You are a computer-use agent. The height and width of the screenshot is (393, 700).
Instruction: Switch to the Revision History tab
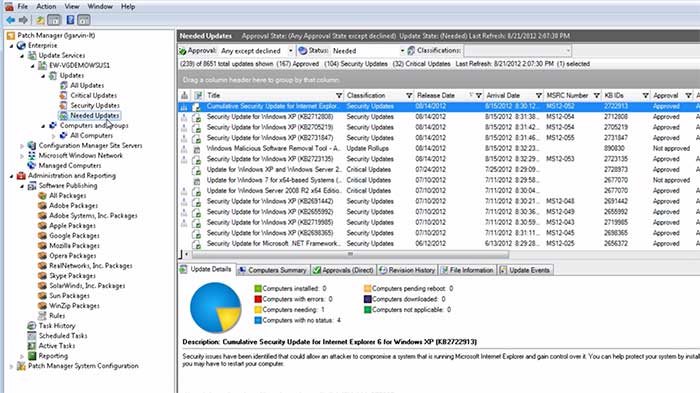pos(407,270)
